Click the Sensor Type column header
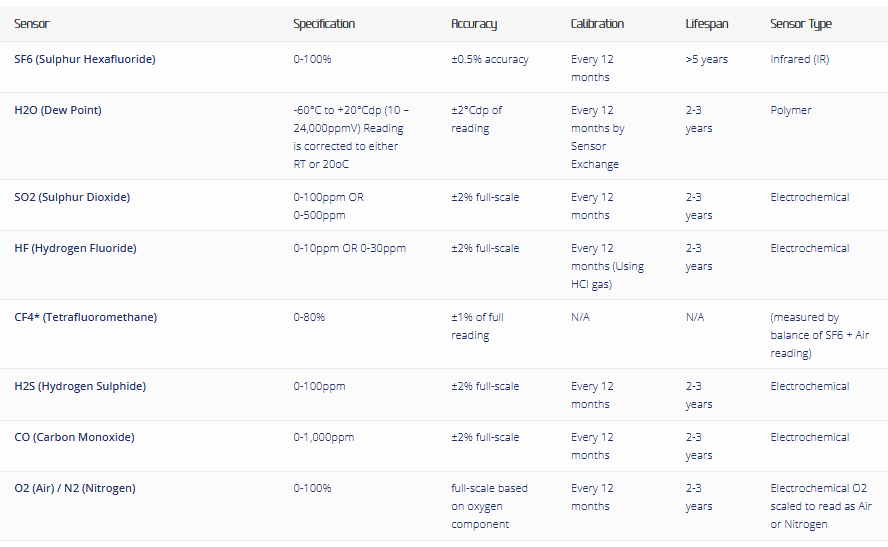Image resolution: width=888 pixels, height=547 pixels. (800, 24)
